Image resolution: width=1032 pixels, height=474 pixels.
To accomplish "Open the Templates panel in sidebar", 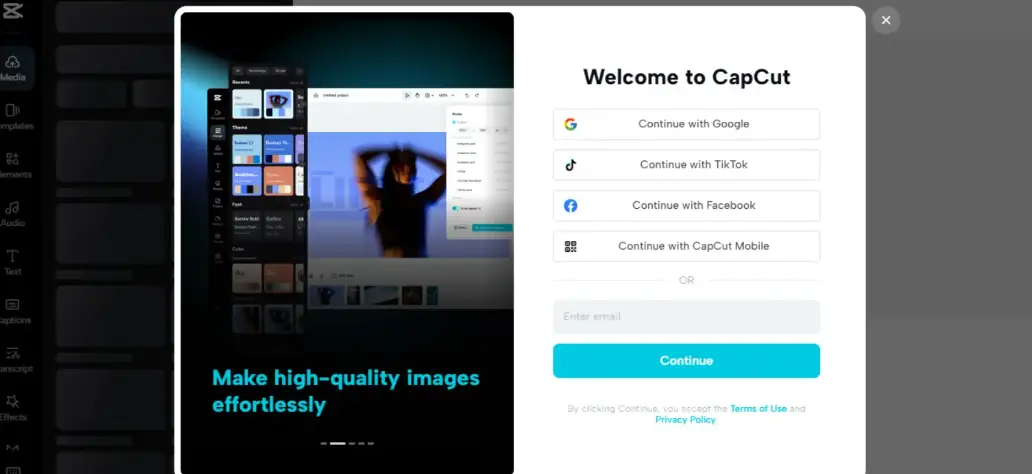I will [13, 117].
